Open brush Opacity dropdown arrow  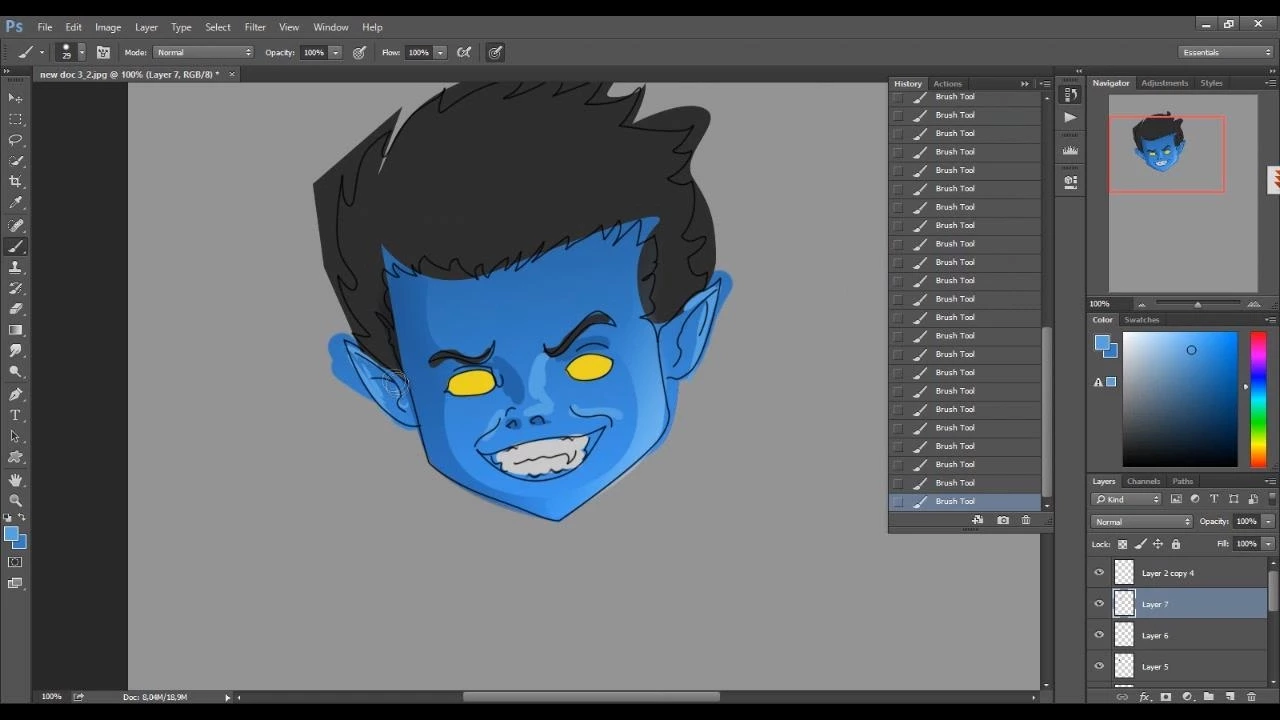pyautogui.click(x=336, y=52)
